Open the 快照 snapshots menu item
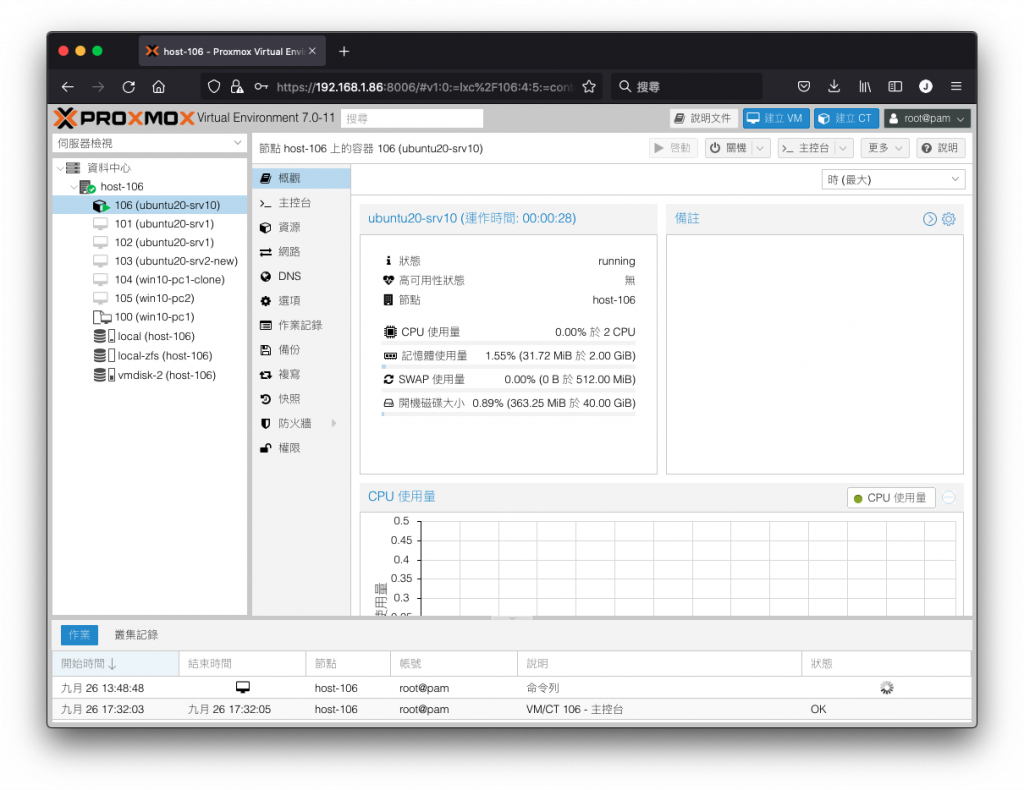This screenshot has width=1024, height=790. click(x=301, y=399)
